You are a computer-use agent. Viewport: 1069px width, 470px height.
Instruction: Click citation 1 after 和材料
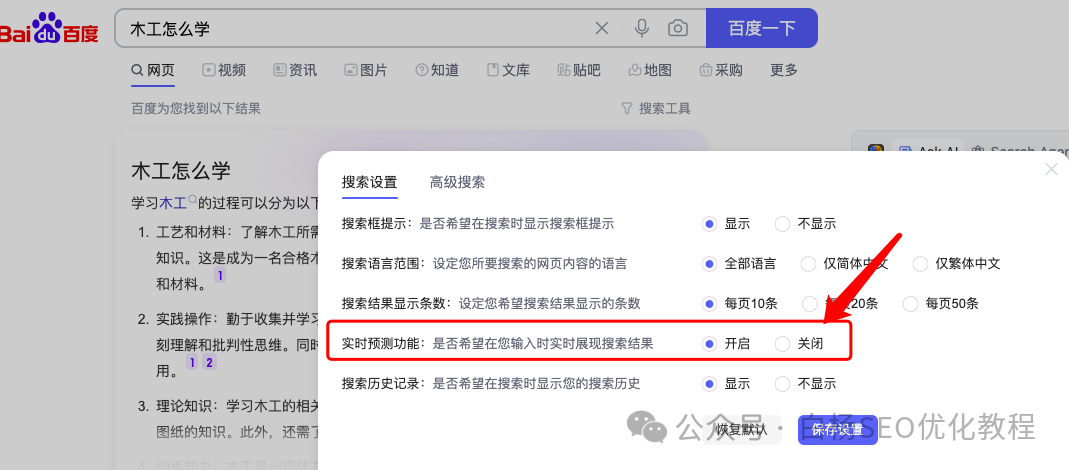(220, 276)
